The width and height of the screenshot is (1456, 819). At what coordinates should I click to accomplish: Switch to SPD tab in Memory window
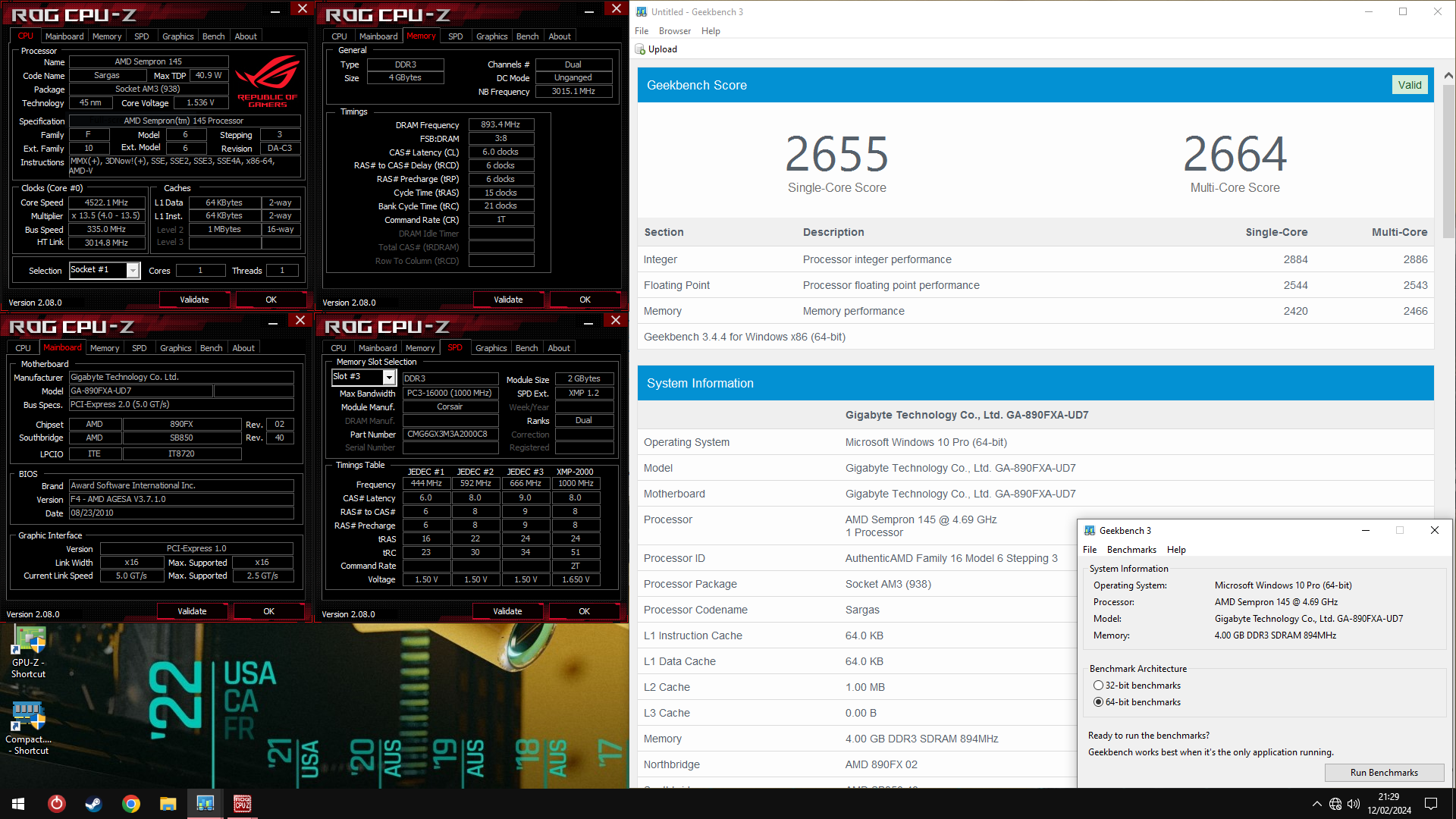click(x=456, y=36)
